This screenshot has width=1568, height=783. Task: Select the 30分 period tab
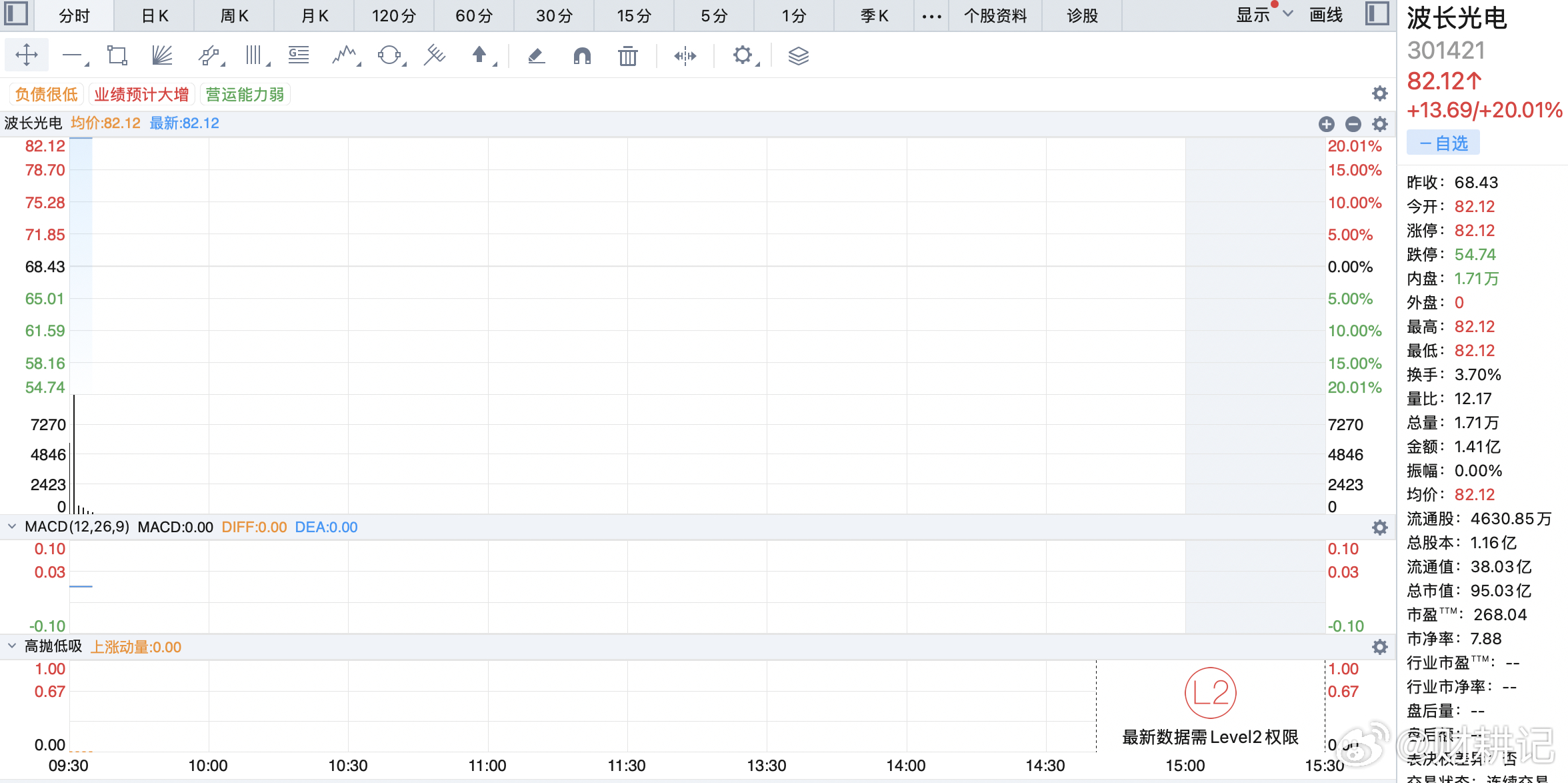(554, 15)
